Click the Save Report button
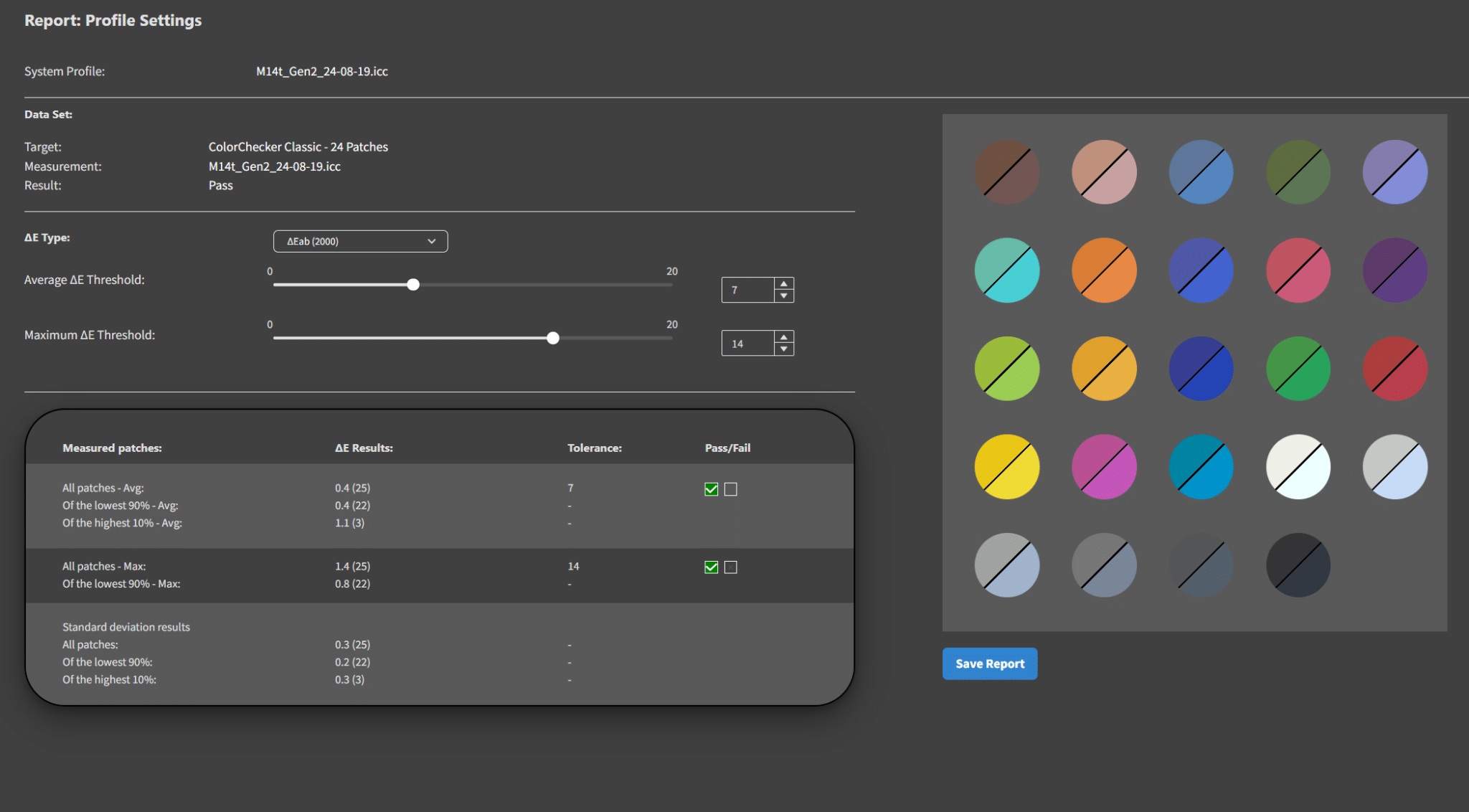This screenshot has height=812, width=1469. point(989,664)
